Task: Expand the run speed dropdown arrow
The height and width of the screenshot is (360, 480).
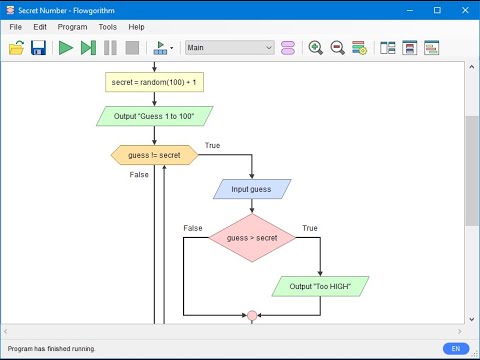Action: [x=172, y=48]
